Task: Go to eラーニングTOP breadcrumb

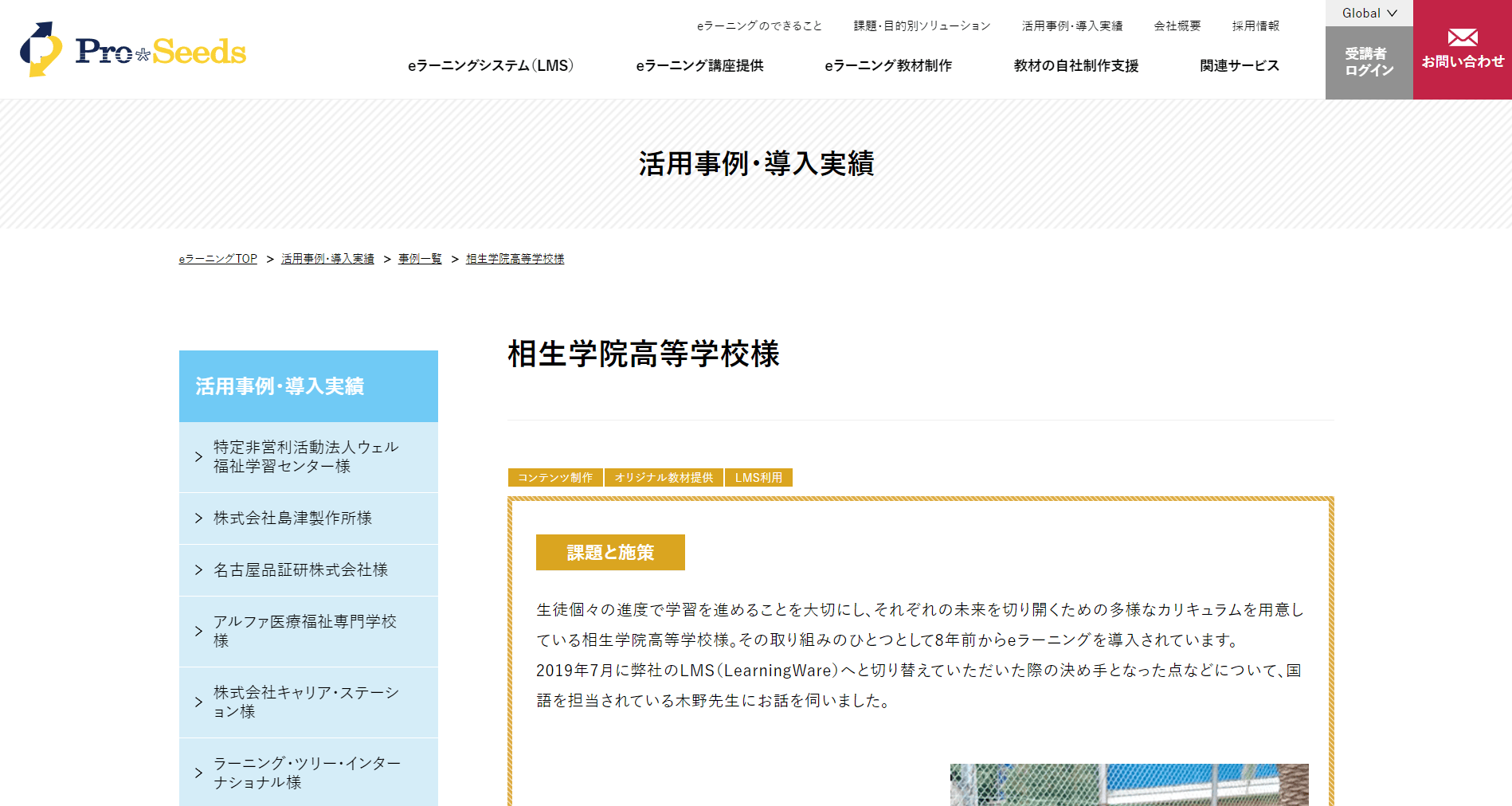Action: tap(218, 259)
